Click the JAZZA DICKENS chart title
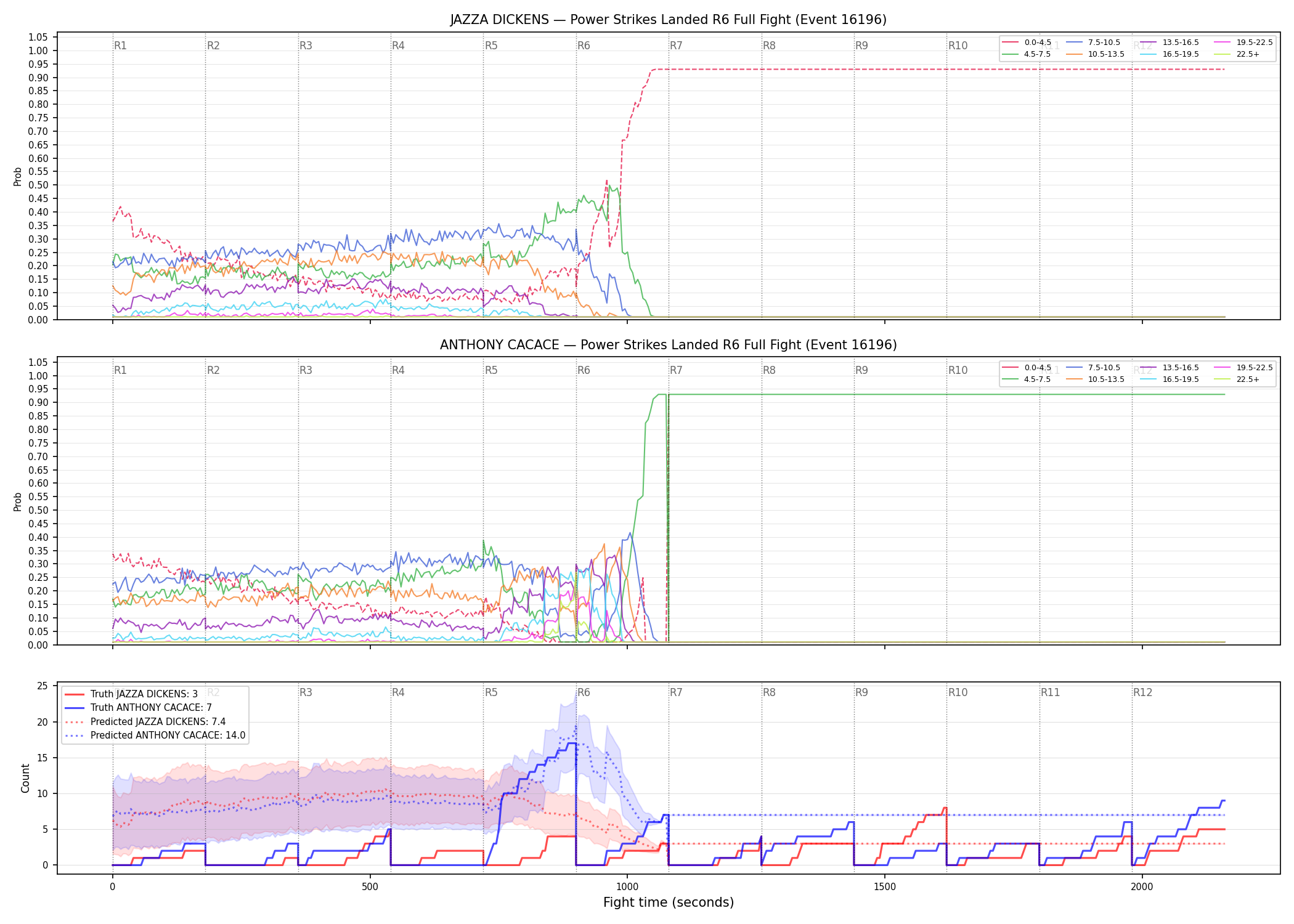 tap(668, 20)
